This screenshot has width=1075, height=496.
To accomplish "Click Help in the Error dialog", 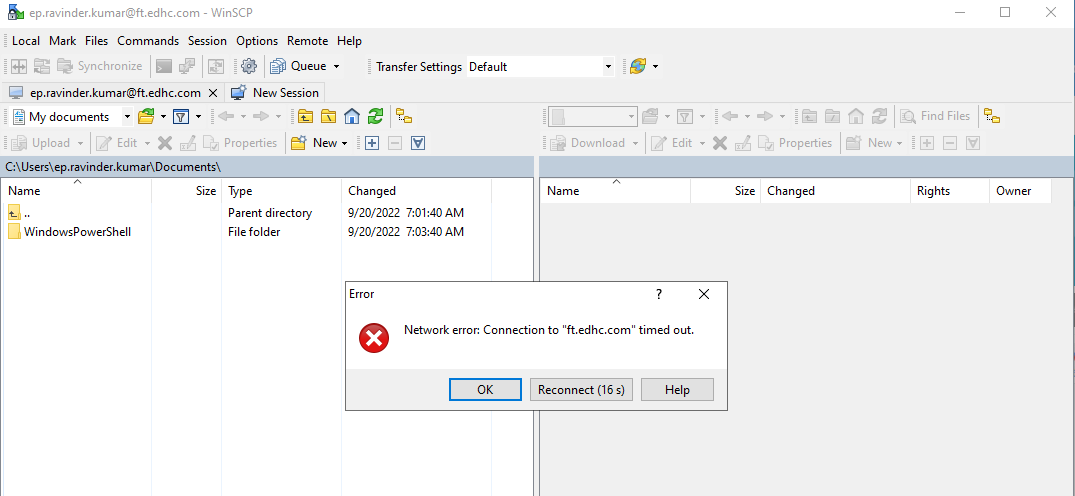I will 677,390.
